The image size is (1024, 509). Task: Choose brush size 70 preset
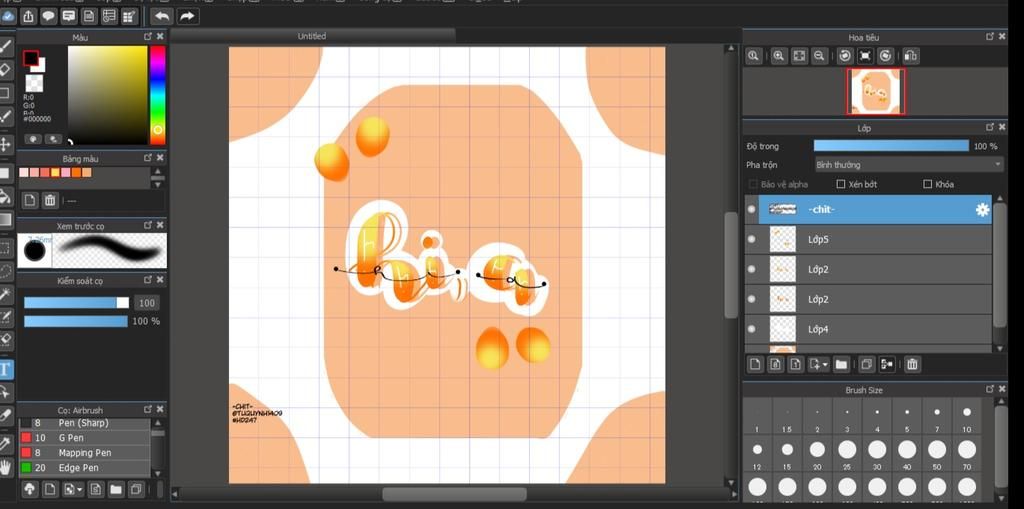[x=967, y=453]
